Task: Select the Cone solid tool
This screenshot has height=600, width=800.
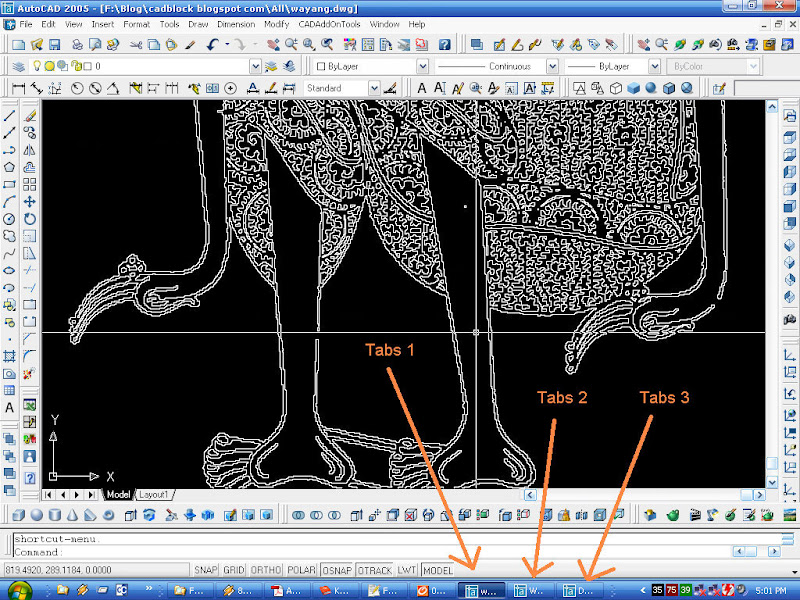Action: (x=72, y=515)
